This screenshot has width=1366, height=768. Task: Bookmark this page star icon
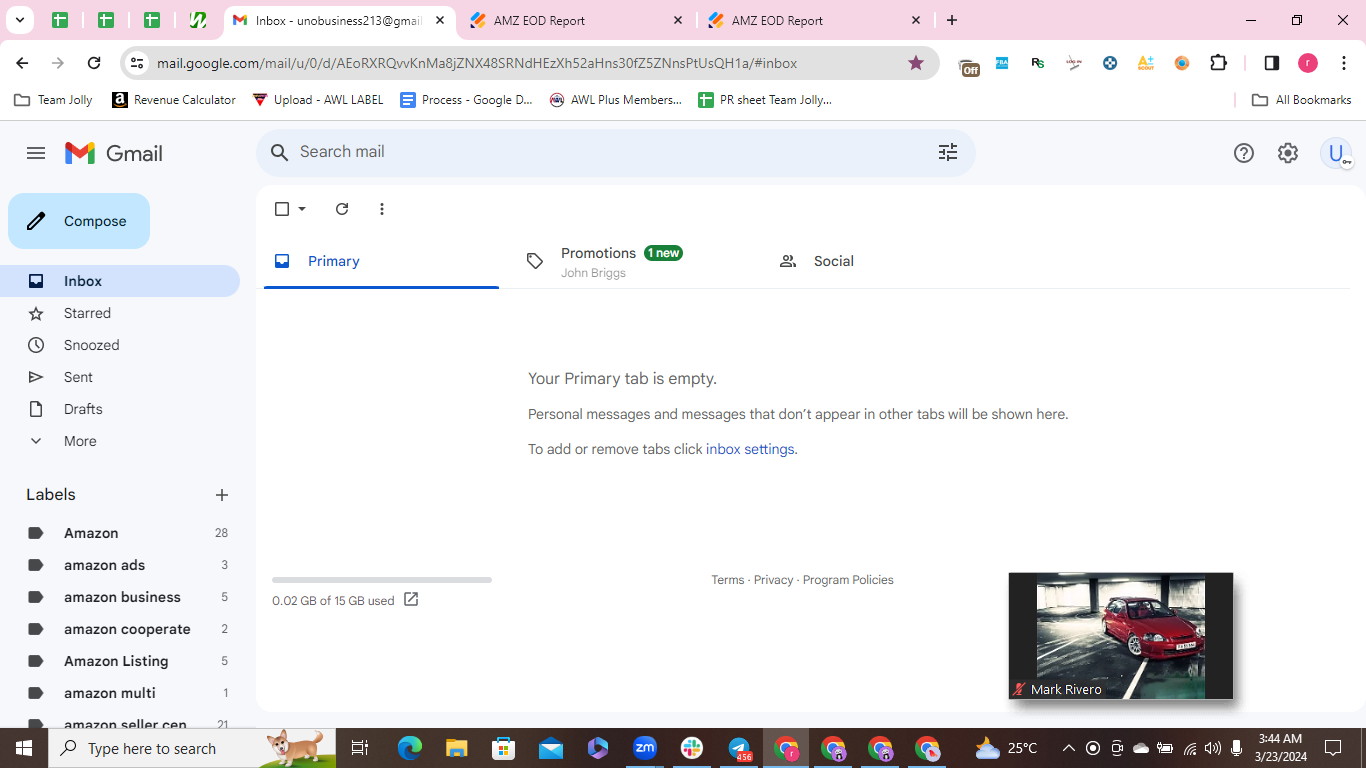point(916,63)
